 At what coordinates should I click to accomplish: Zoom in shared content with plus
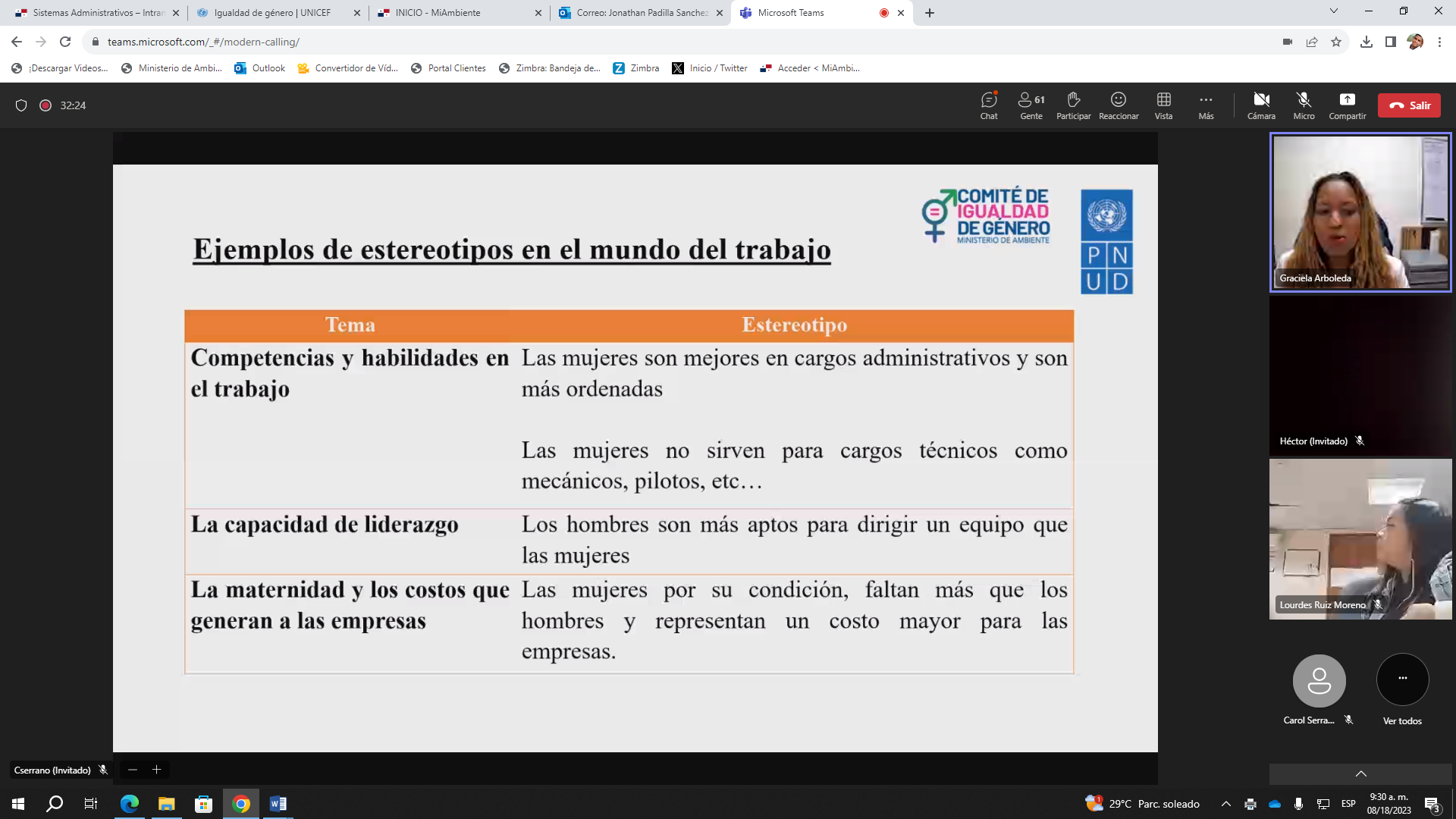pos(157,770)
